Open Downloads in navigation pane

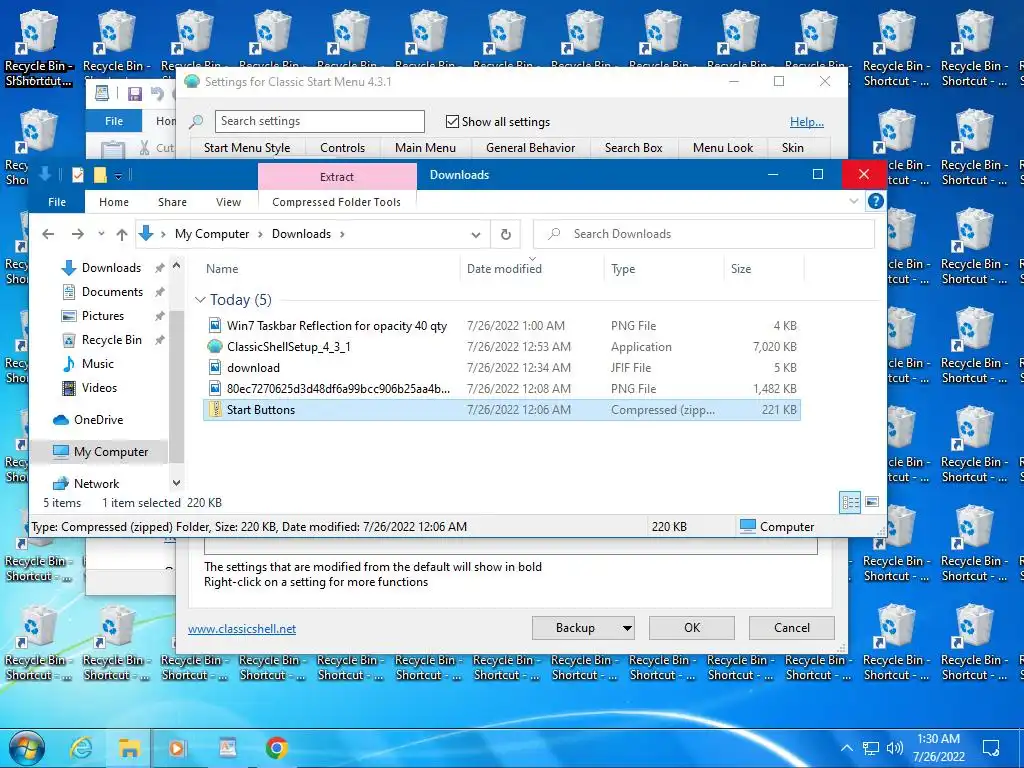111,268
